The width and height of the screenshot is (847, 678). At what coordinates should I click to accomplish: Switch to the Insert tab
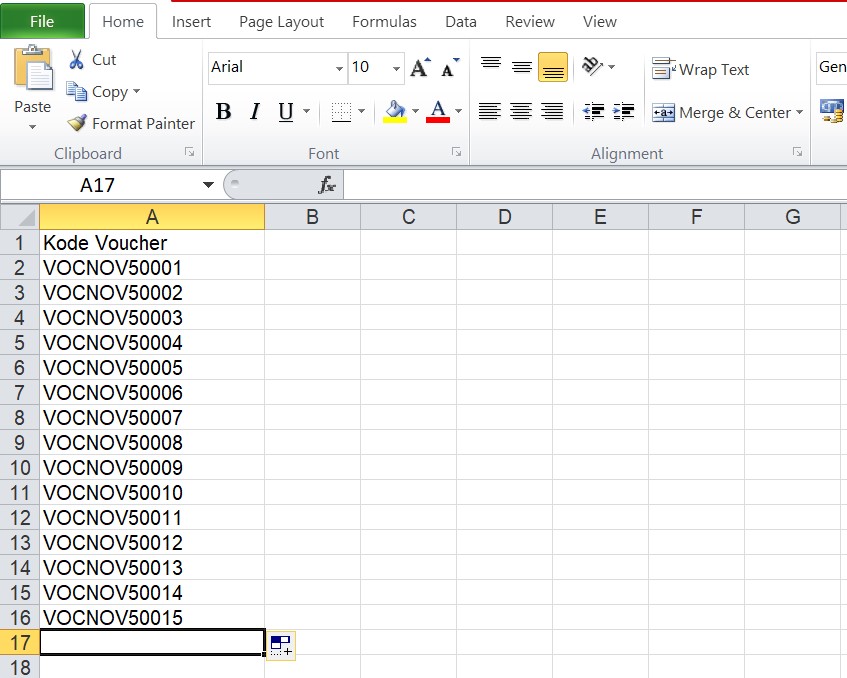coord(191,22)
